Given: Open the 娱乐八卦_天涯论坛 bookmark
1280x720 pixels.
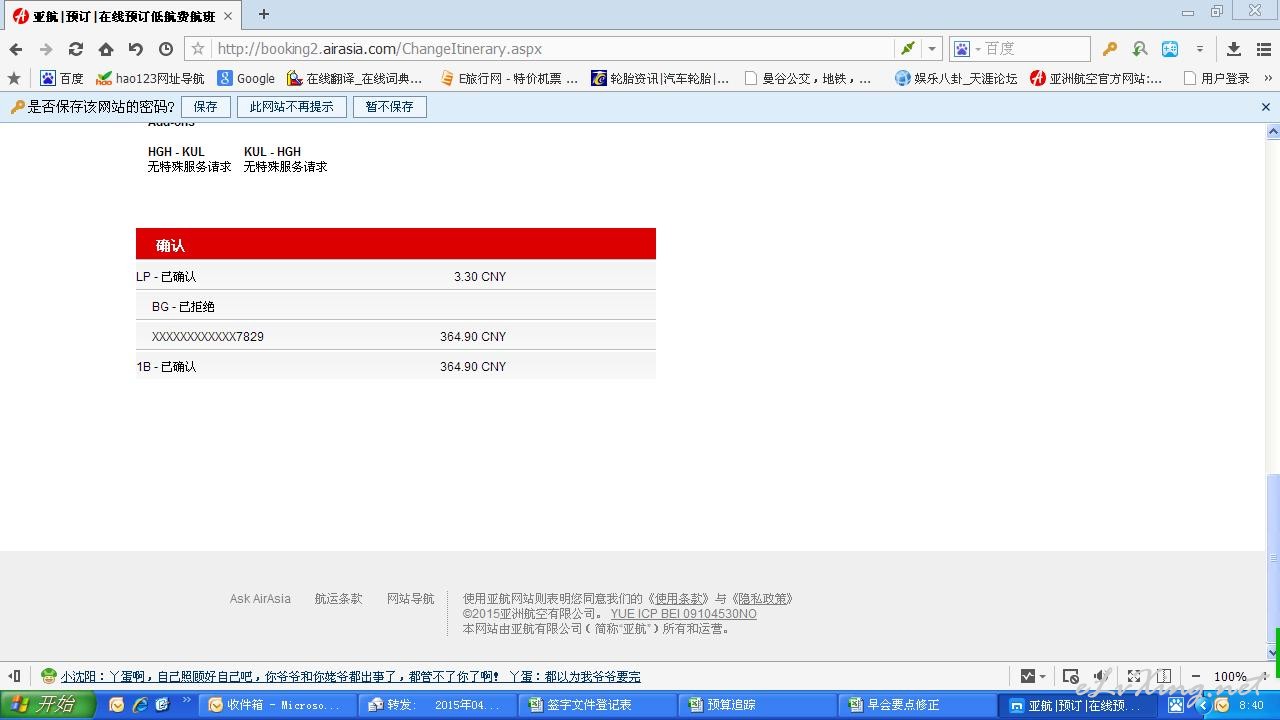Looking at the screenshot, I should pyautogui.click(x=956, y=78).
